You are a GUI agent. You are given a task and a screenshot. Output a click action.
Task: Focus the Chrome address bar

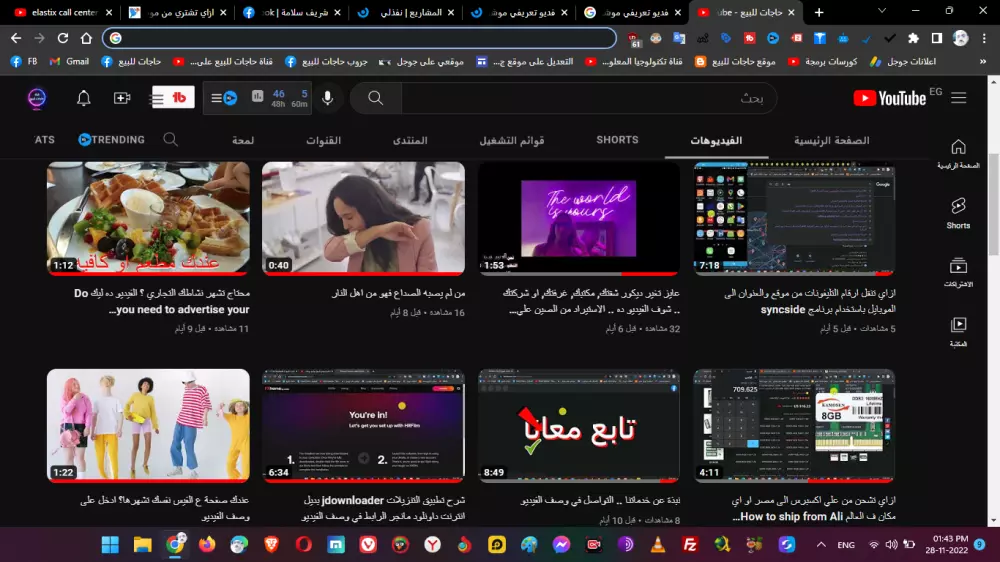tap(359, 38)
